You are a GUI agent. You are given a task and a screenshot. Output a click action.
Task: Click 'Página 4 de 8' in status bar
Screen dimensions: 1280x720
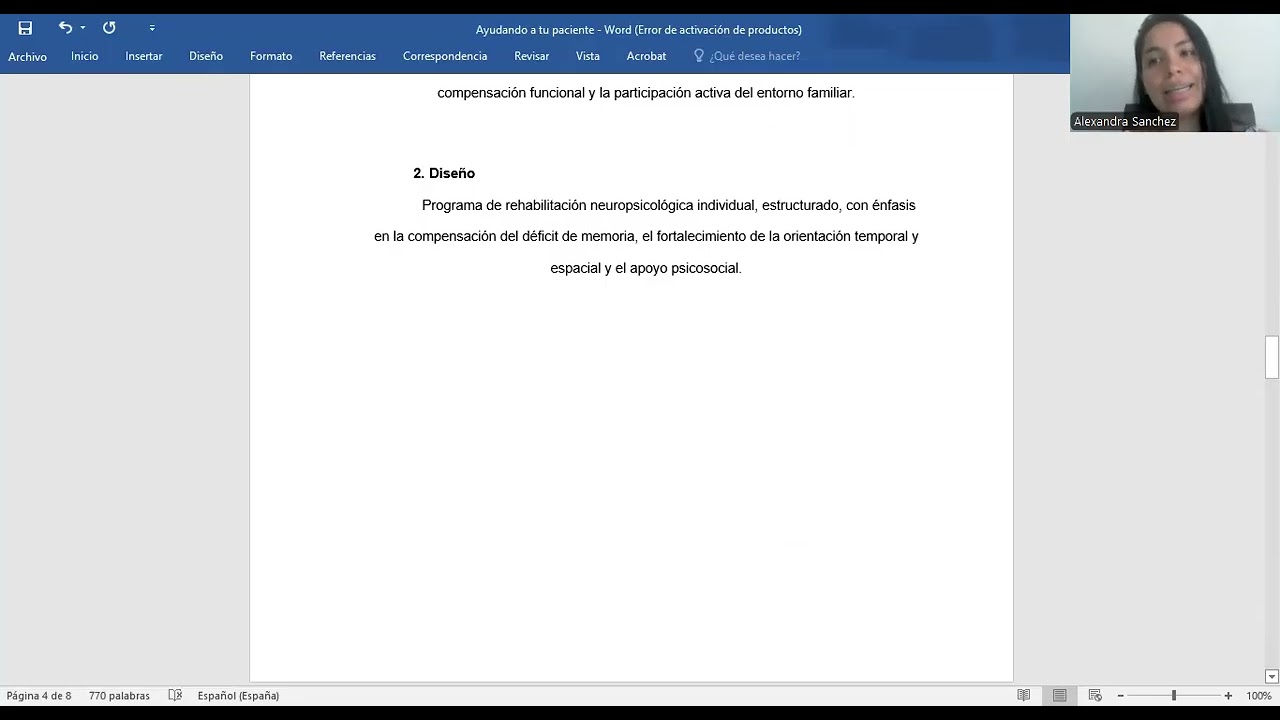pyautogui.click(x=39, y=696)
